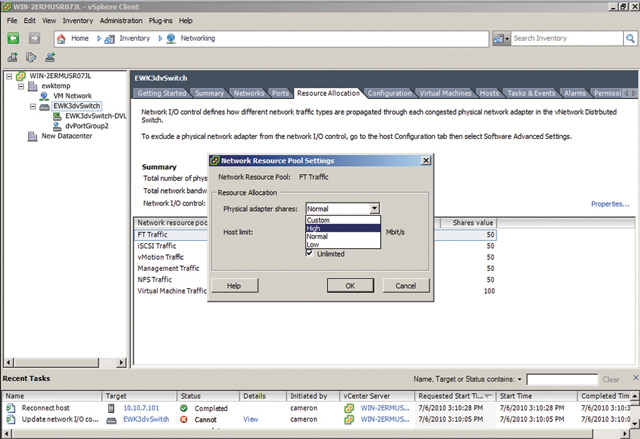
Task: Click the first toolbar icon below the Back arrow
Action: (13, 58)
